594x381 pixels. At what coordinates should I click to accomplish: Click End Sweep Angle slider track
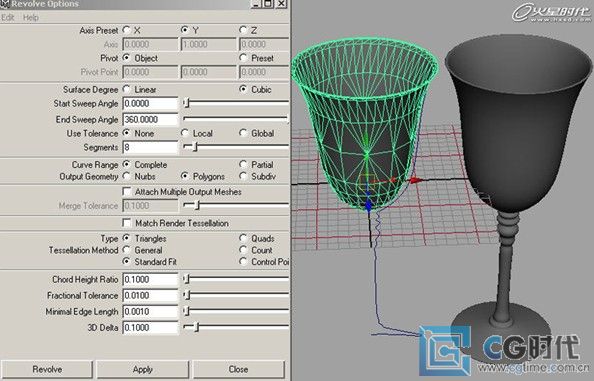tap(235, 119)
